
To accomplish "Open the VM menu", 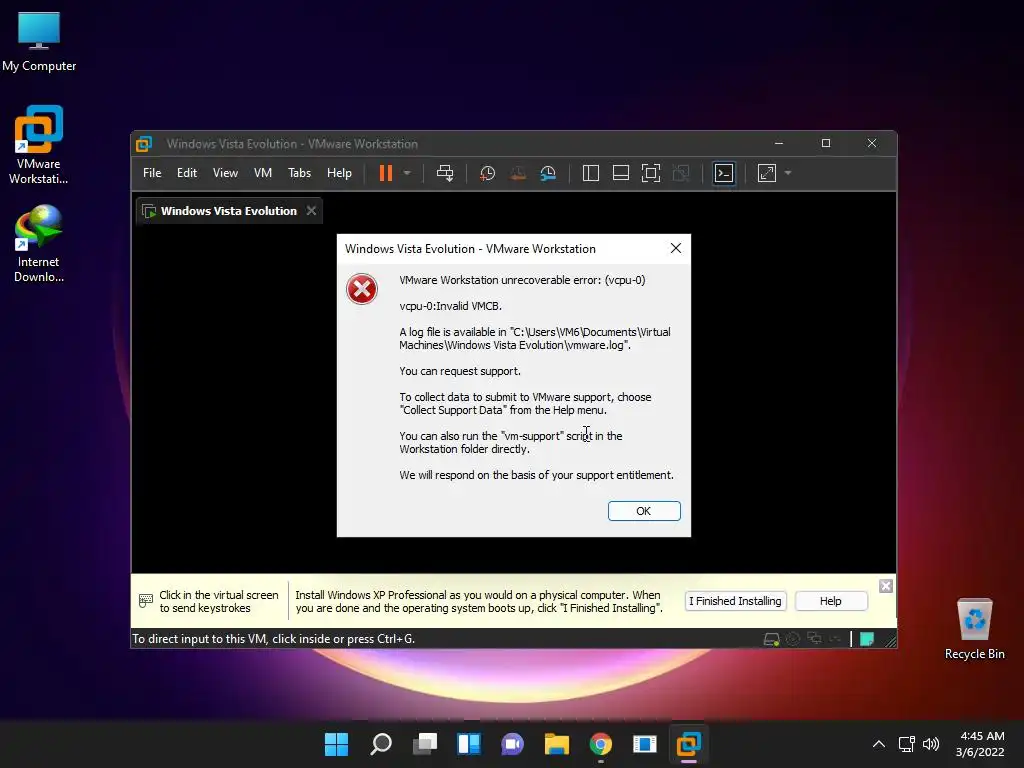I will (x=263, y=173).
